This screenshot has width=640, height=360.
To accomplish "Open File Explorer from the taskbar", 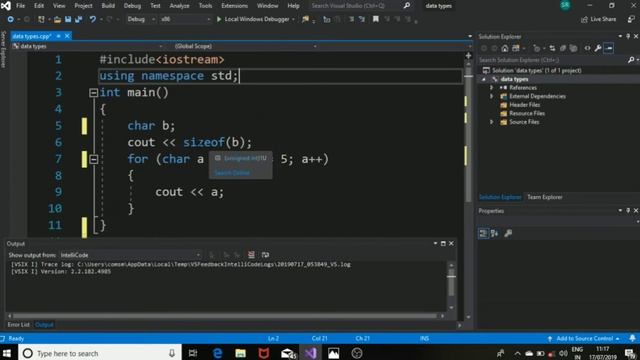I will pos(240,353).
